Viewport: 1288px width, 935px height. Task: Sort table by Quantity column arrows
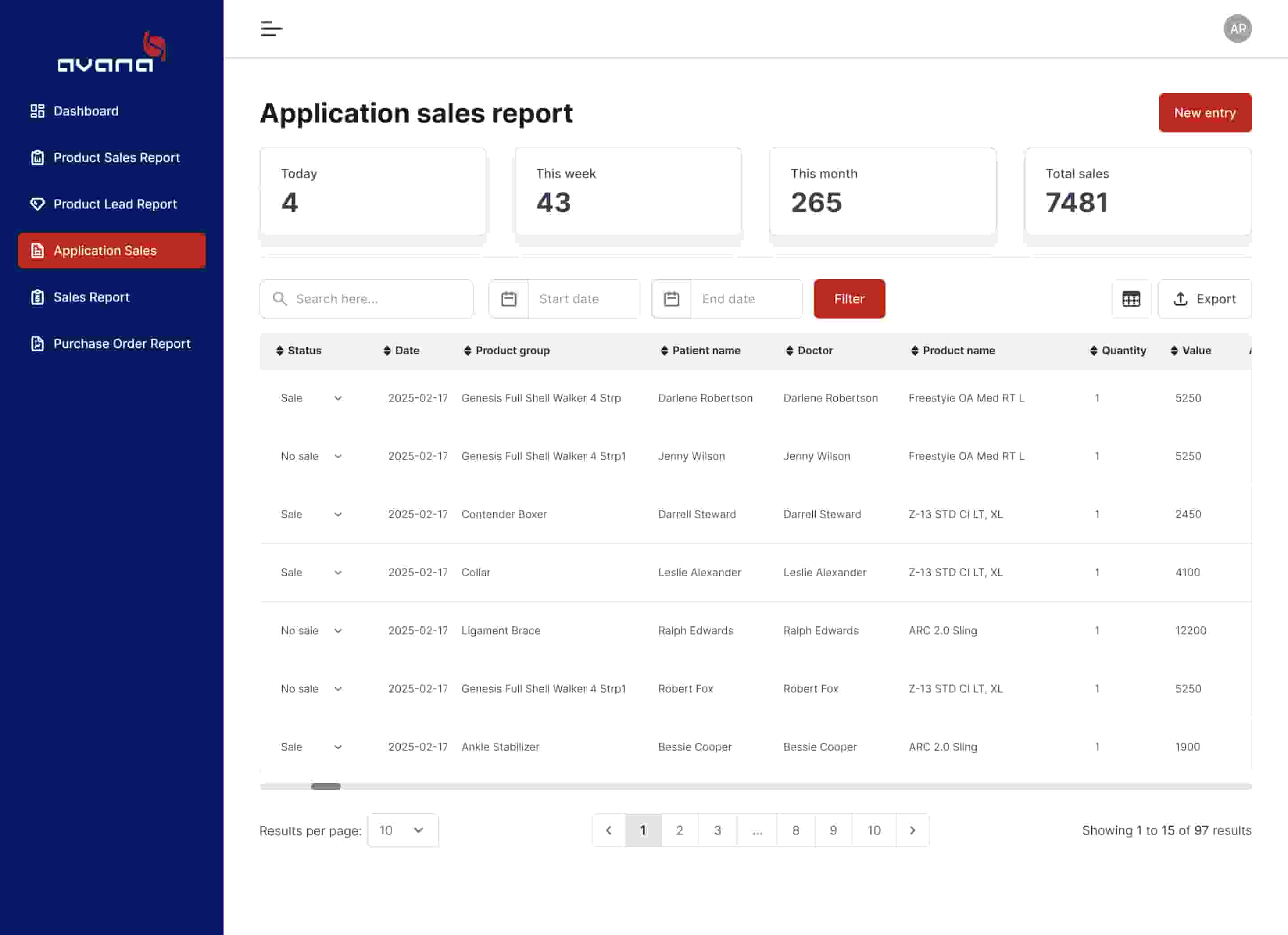click(1093, 350)
